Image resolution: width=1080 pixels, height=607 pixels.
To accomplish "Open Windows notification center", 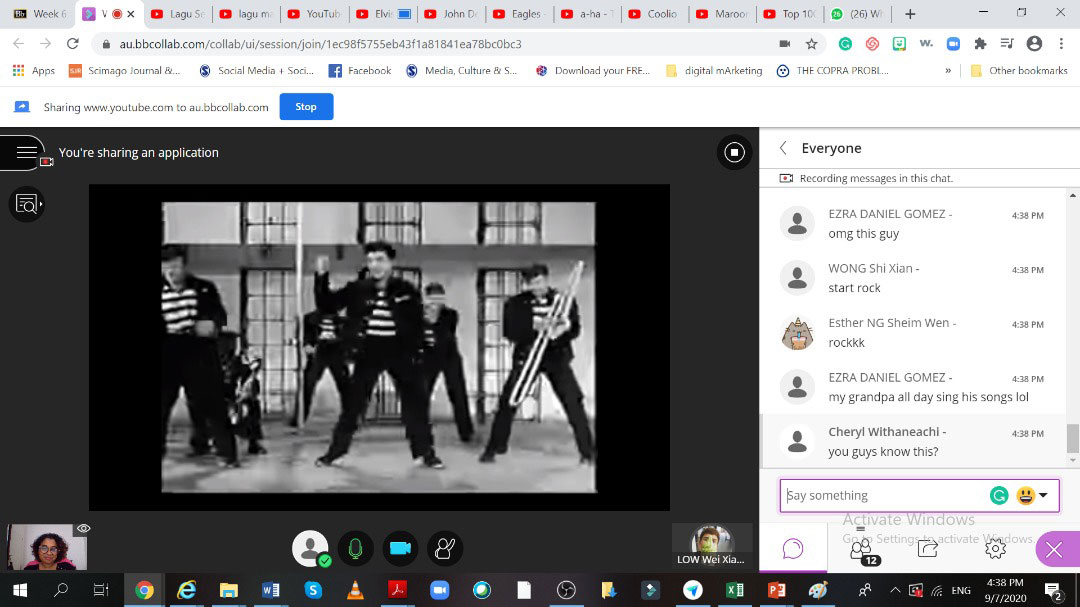I will 1052,590.
